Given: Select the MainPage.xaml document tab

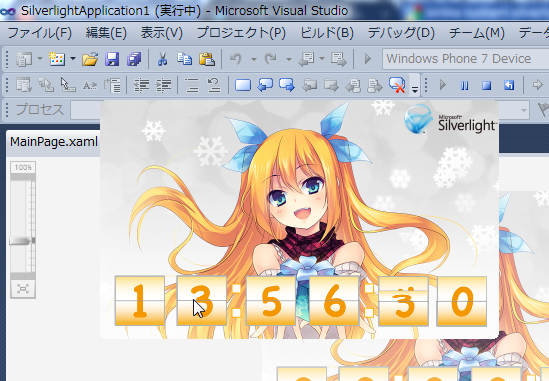Looking at the screenshot, I should 54,142.
